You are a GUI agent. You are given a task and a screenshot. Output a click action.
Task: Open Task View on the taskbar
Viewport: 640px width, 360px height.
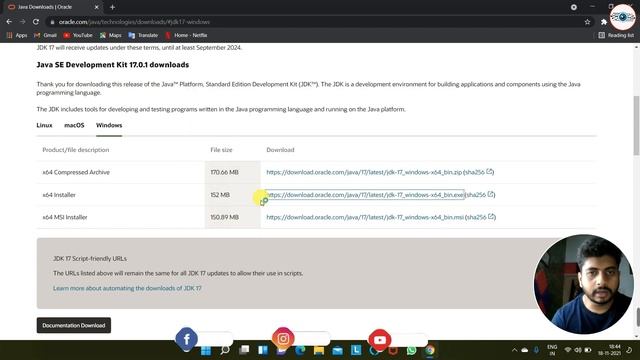pyautogui.click(x=244, y=350)
